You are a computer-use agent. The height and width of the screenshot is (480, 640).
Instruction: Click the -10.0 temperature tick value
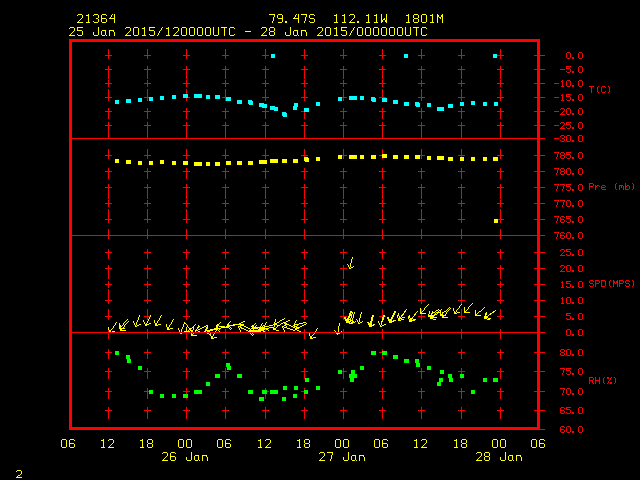pyautogui.click(x=569, y=84)
